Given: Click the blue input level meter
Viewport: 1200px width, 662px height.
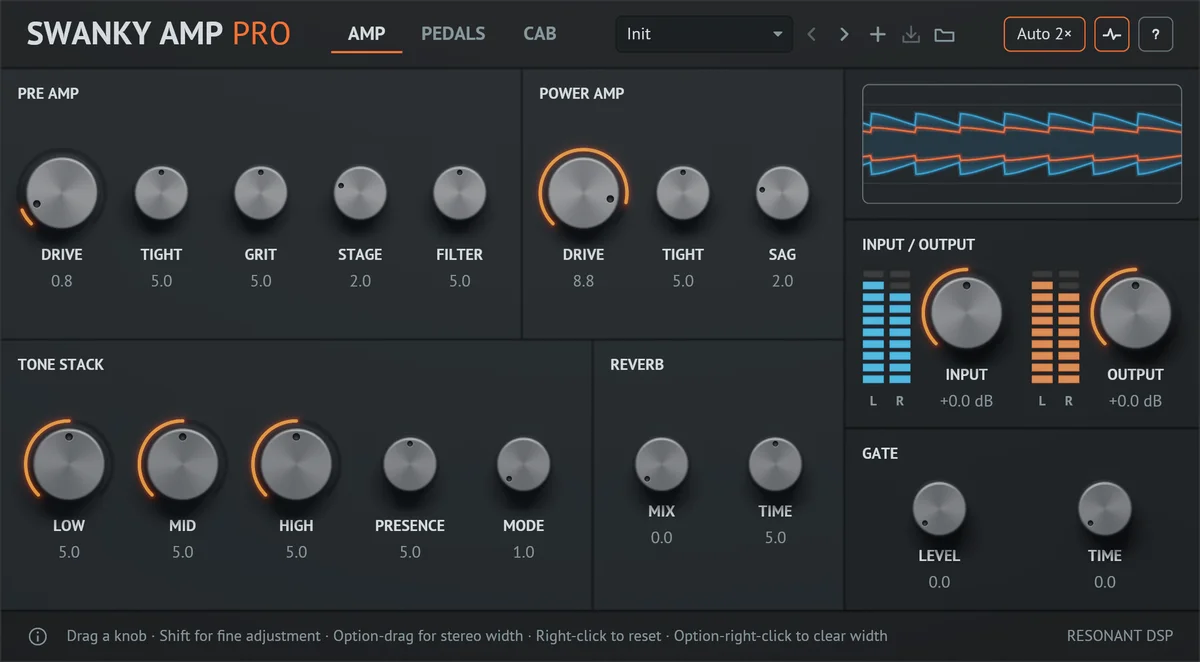Looking at the screenshot, I should pos(886,327).
